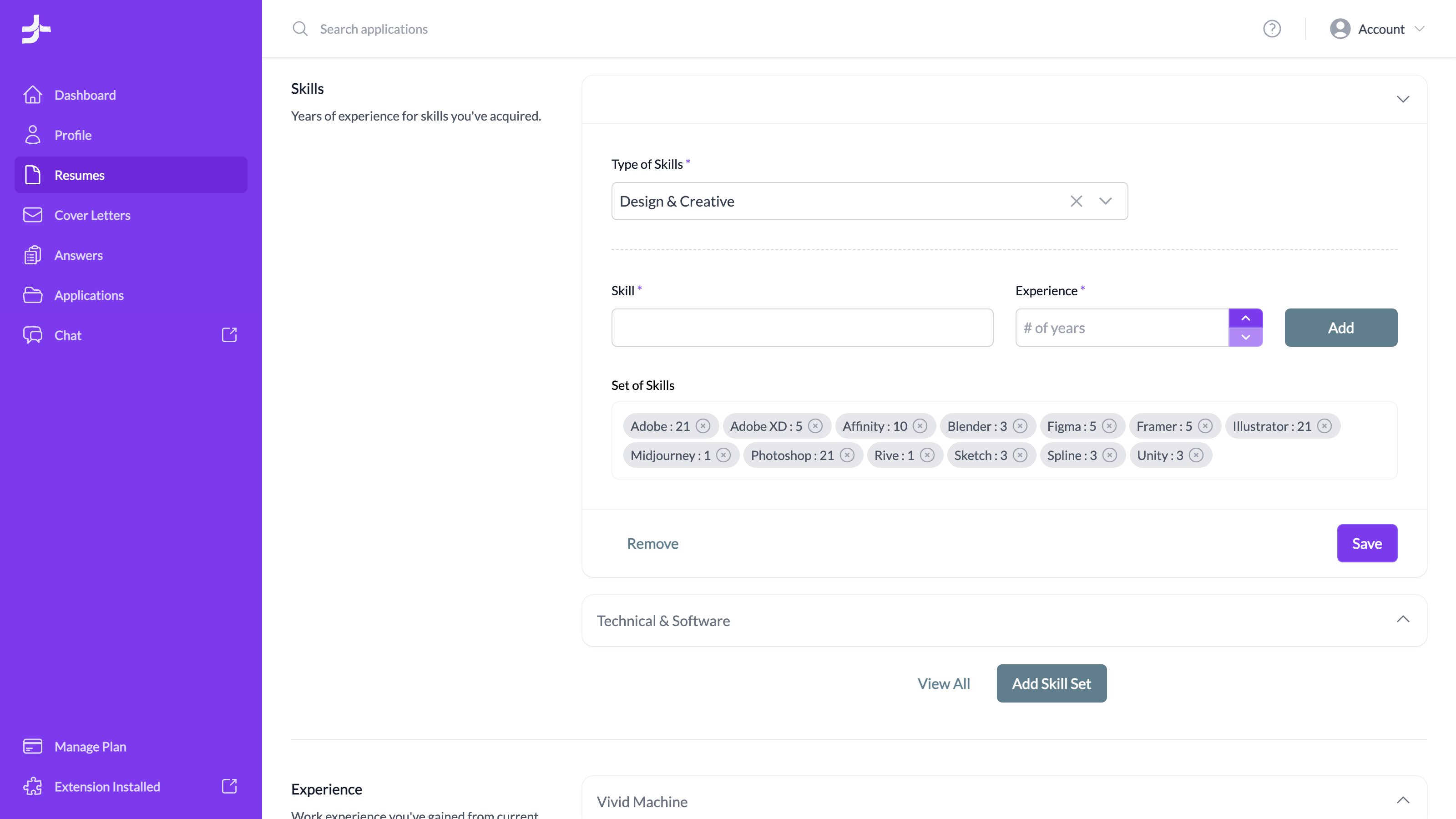Go to Dashboard in sidebar
The image size is (1456, 819).
pos(131,95)
